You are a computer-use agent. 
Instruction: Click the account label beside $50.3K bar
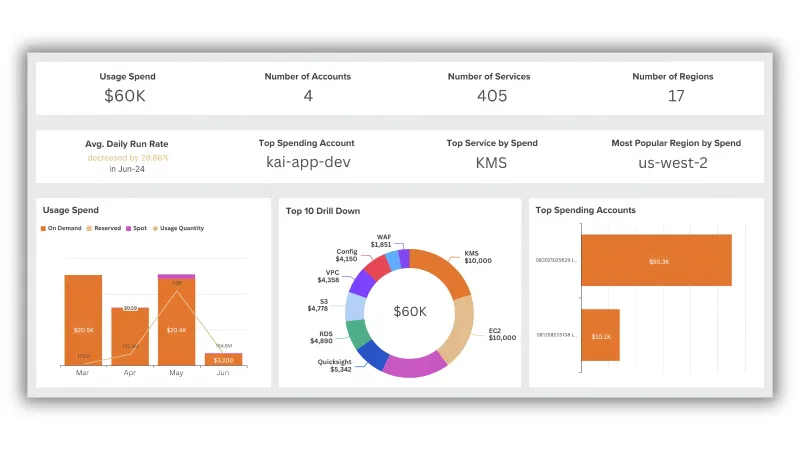point(556,260)
